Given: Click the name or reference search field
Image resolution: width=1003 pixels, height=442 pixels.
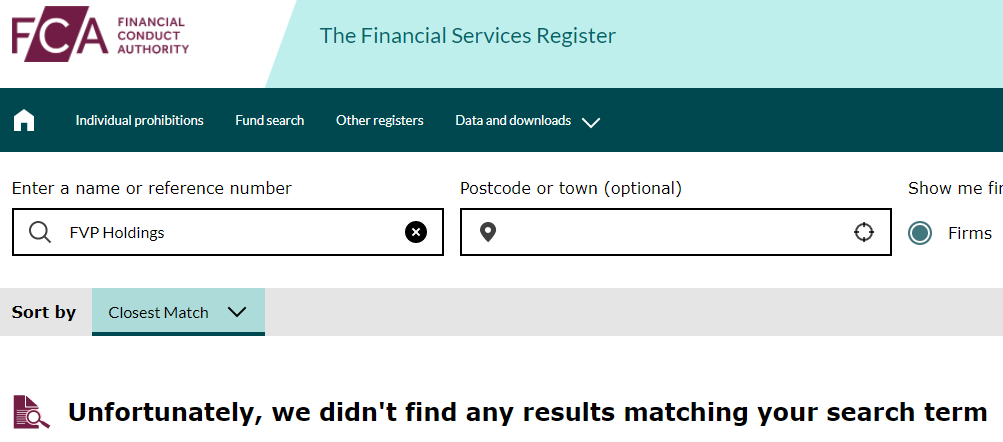Looking at the screenshot, I should [228, 232].
